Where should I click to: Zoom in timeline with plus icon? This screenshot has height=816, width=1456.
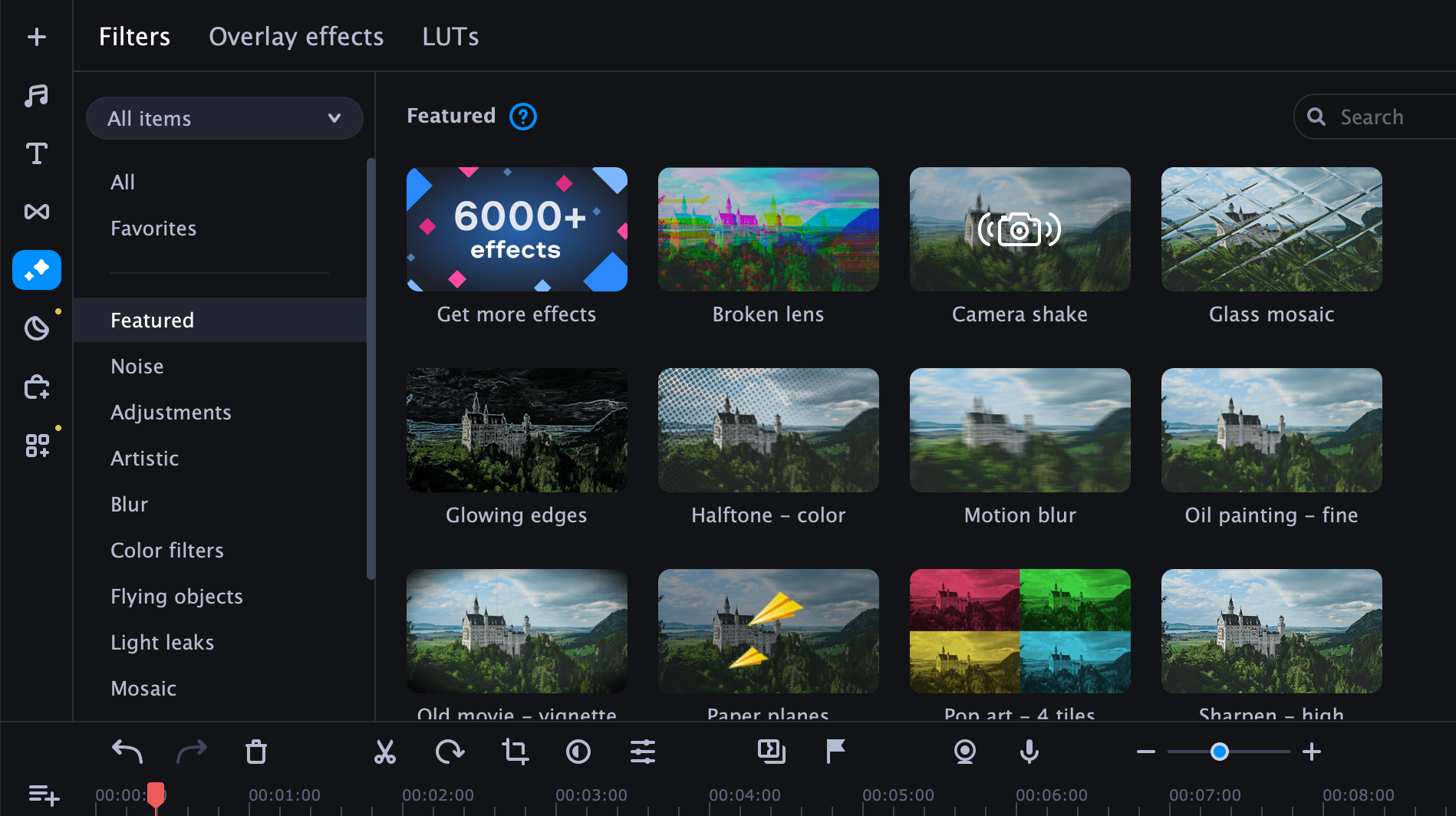tap(1312, 752)
